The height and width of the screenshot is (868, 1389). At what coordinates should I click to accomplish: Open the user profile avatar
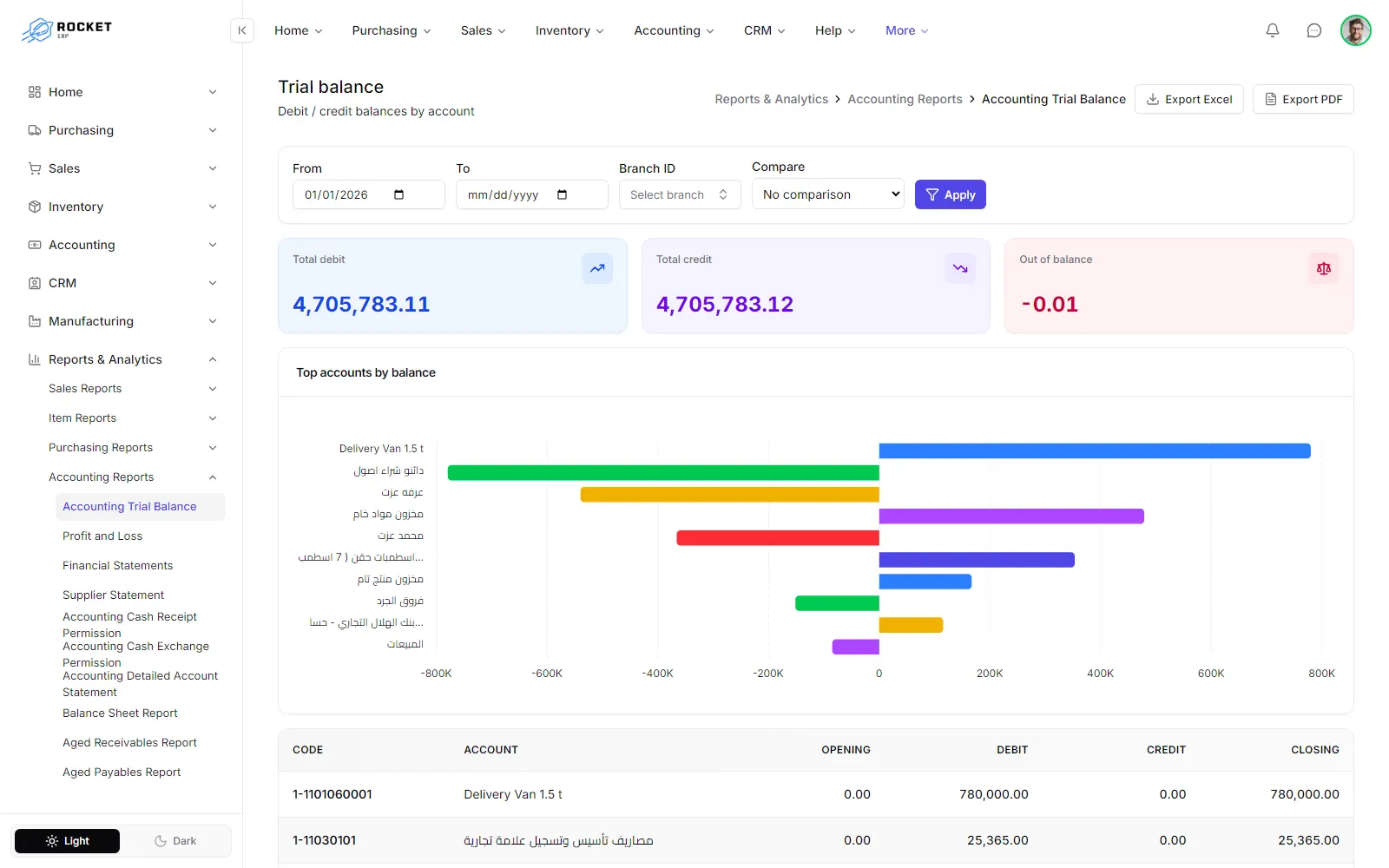[x=1355, y=30]
